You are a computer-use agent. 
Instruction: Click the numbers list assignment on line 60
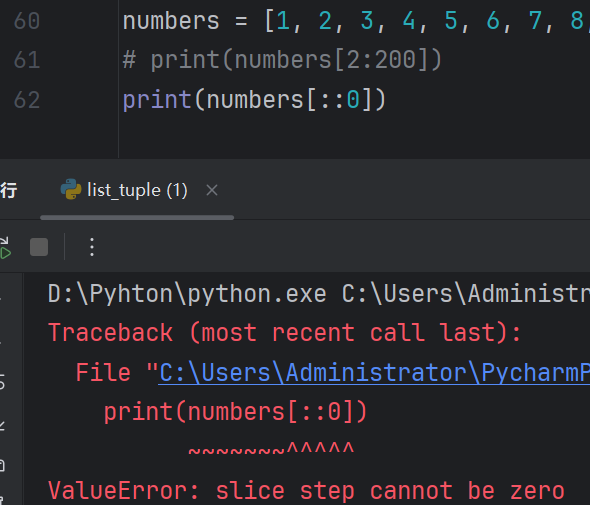click(356, 21)
